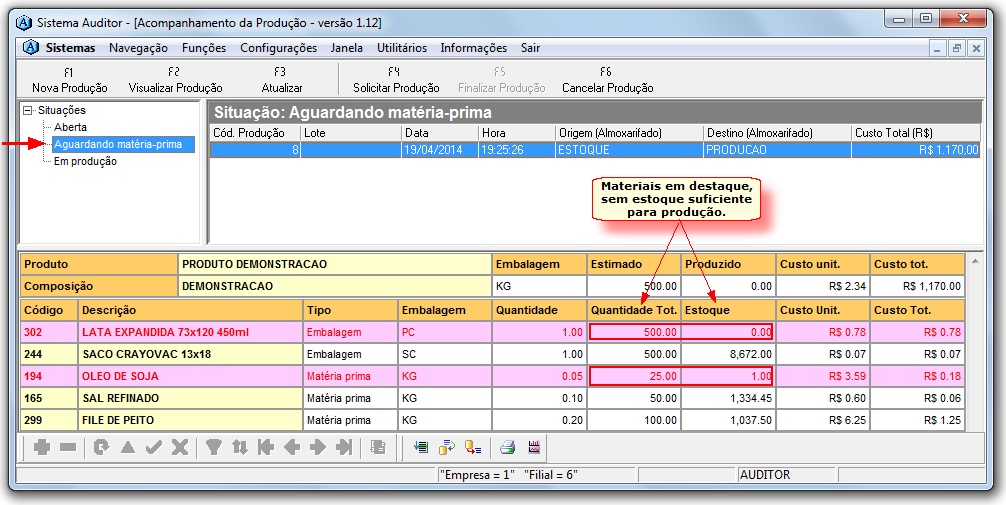This screenshot has height=505, width=1006.
Task: Go to the last record using navigation arrow
Action: 344,448
